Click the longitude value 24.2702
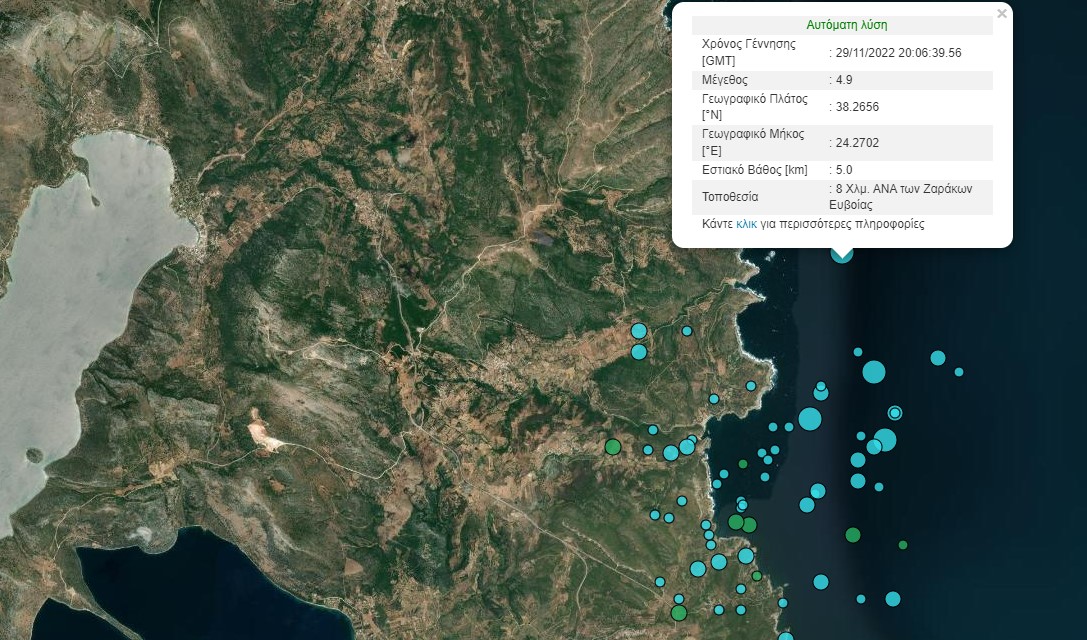Screen dimensions: 1087x640 (x=857, y=143)
